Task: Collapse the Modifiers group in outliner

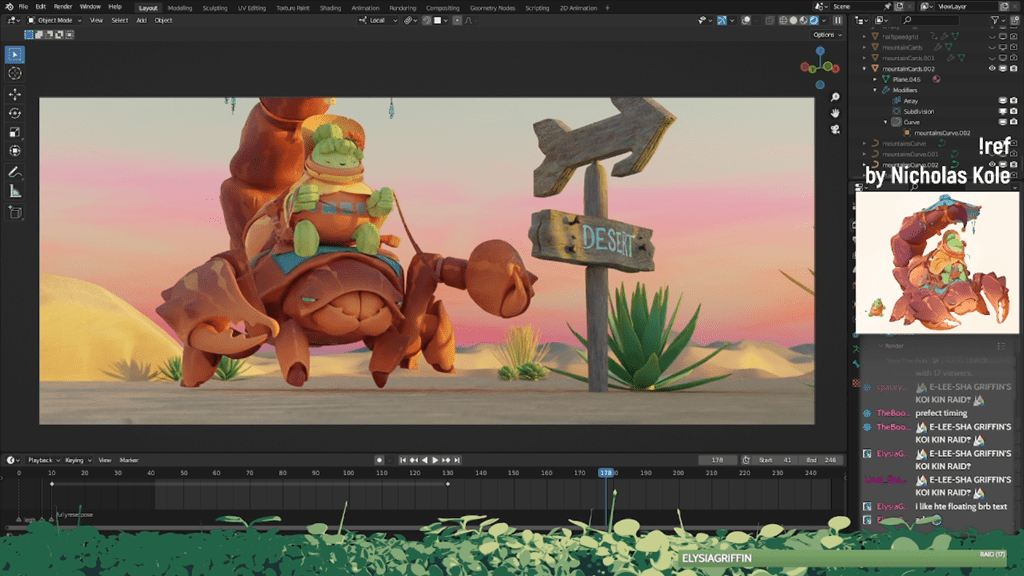Action: tap(875, 90)
